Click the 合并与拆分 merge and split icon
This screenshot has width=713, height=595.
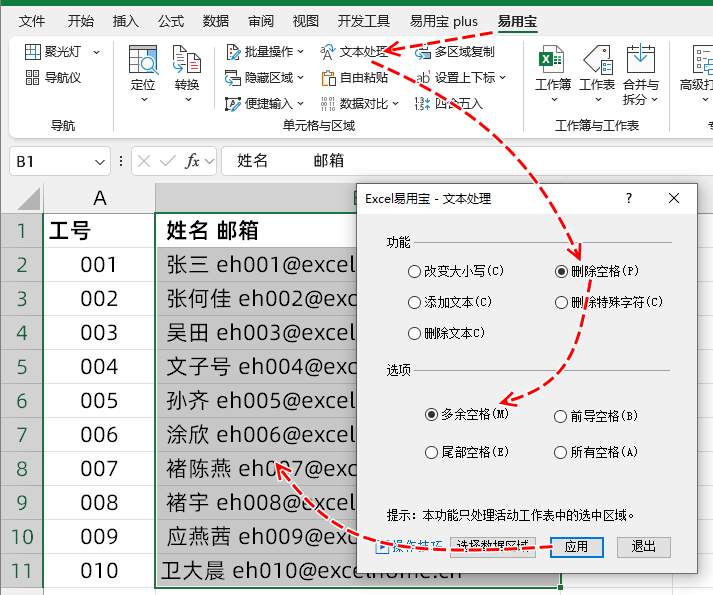640,60
